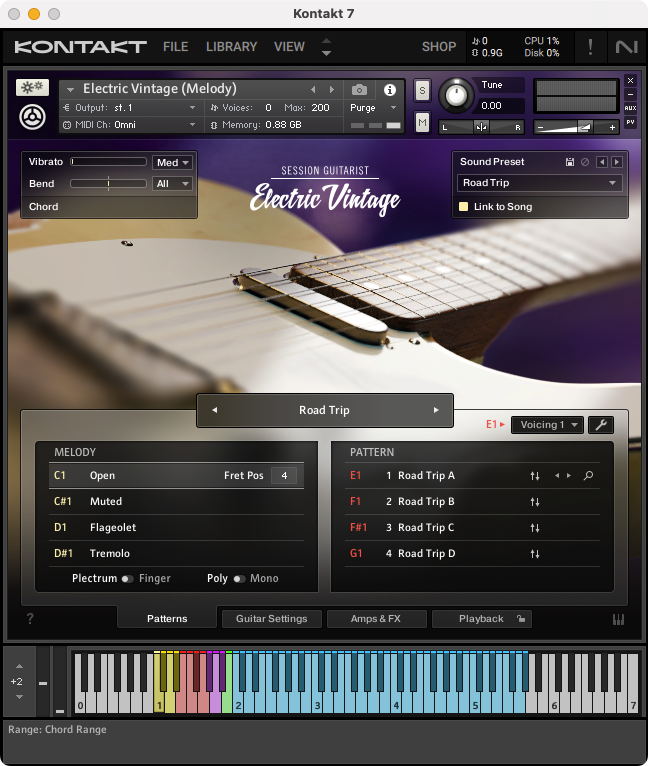Select previous pattern arrow on Road Trip A row
The width and height of the screenshot is (648, 766).
557,475
